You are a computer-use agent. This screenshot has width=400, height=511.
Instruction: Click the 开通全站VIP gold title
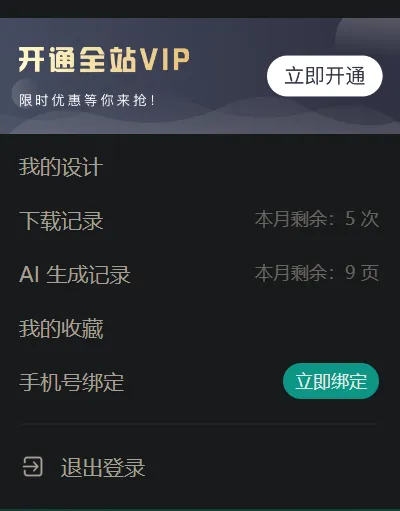104,60
